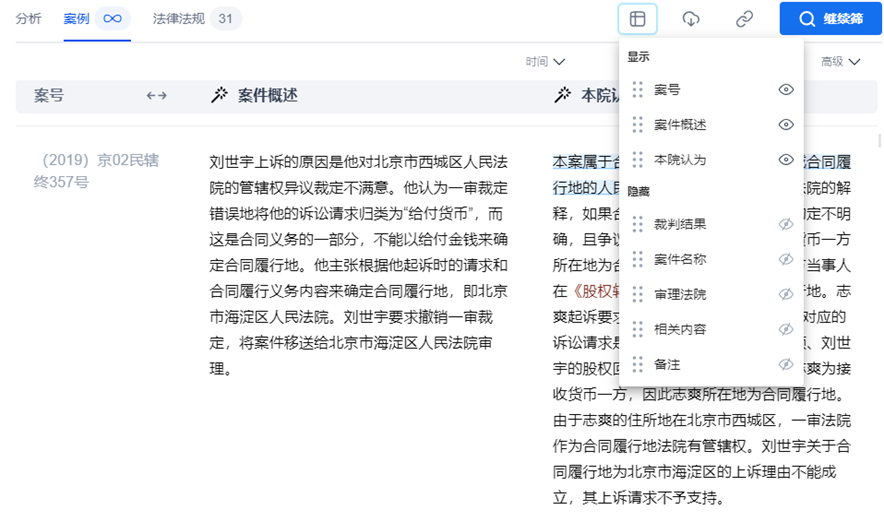Show the 审理法院 column via eye icon
This screenshot has width=884, height=522.
point(786,294)
